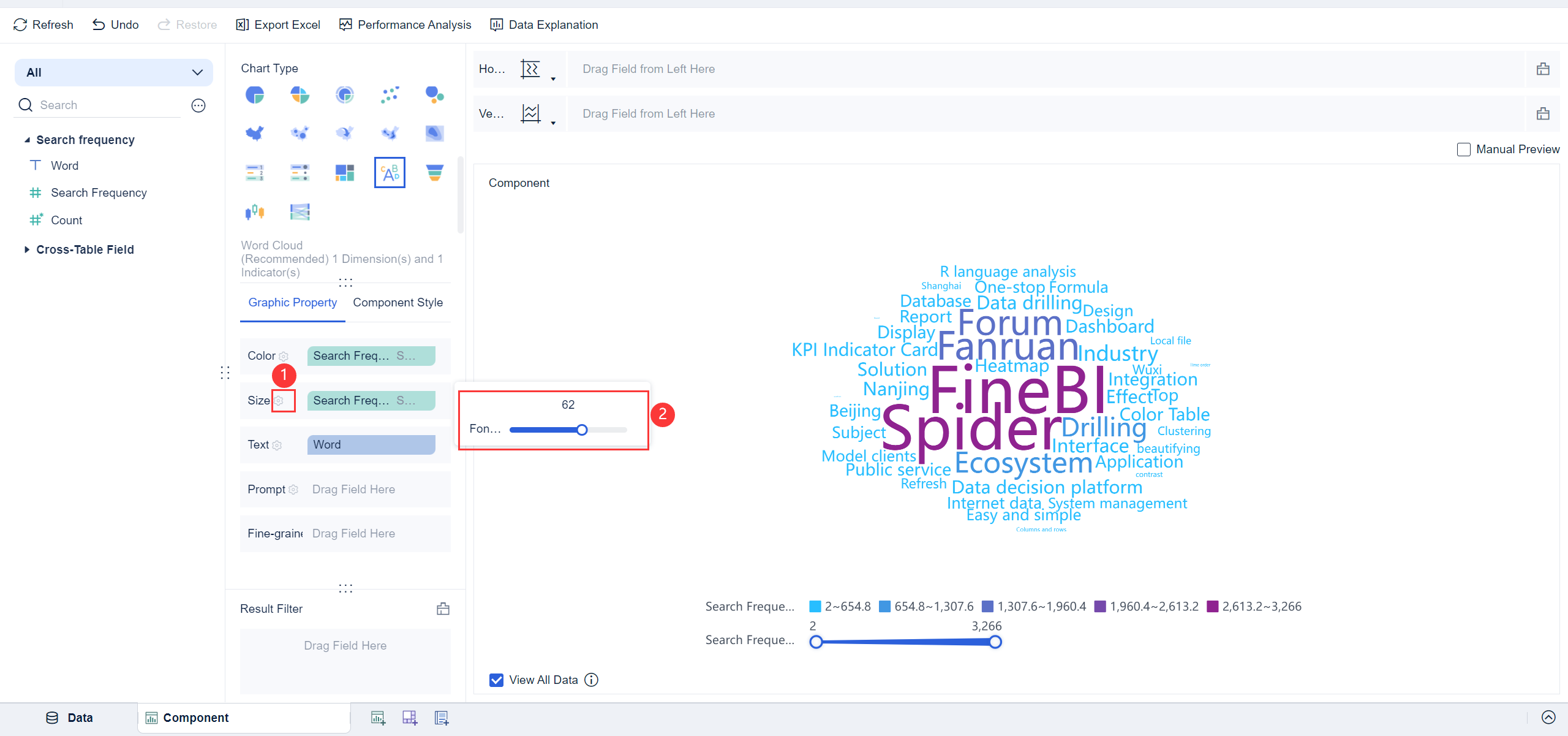Screen dimensions: 1568x736
Task: Expand the All dimension selector dropdown
Action: (x=197, y=72)
